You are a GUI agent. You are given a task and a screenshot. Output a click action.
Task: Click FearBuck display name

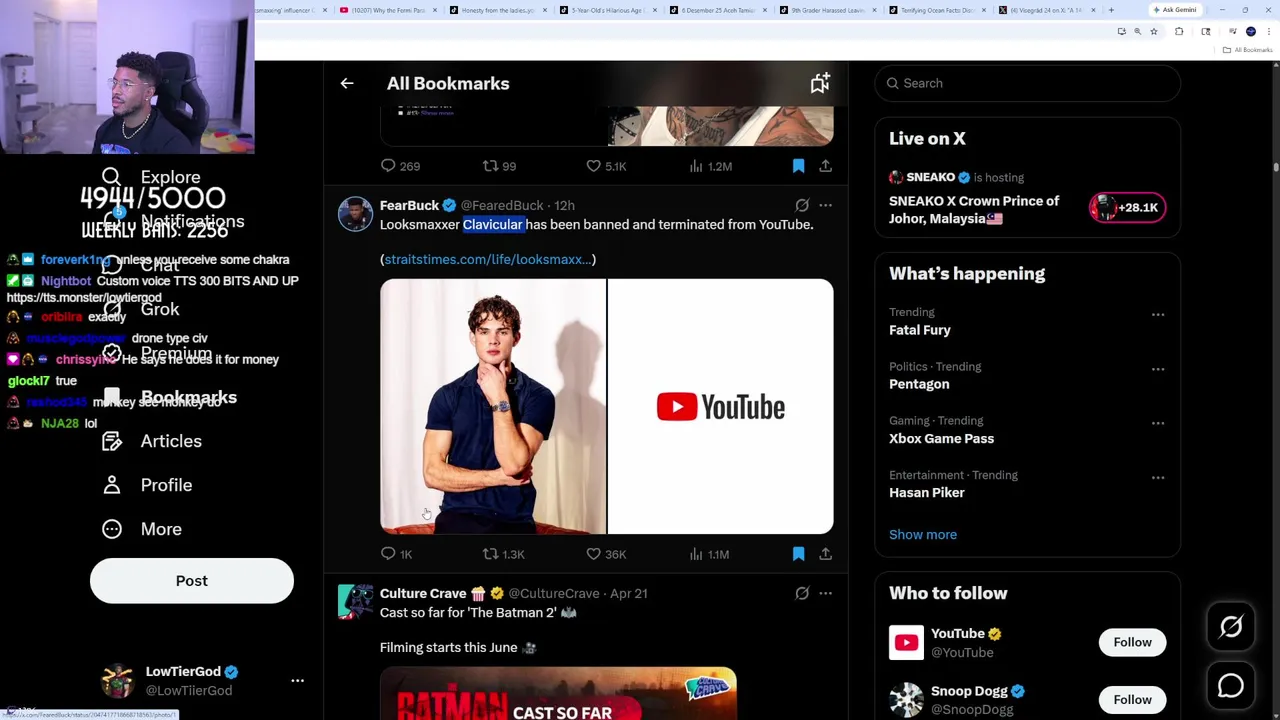(x=409, y=205)
